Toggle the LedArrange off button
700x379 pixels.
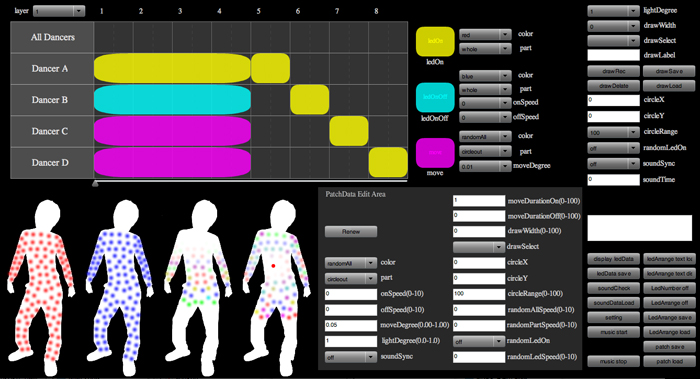coord(669,303)
